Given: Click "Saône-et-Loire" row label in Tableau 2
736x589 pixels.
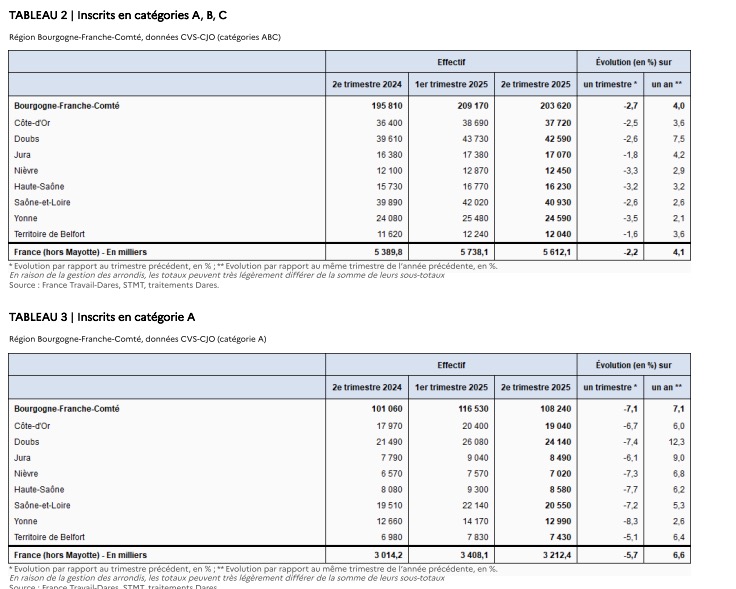Looking at the screenshot, I should click(42, 203).
